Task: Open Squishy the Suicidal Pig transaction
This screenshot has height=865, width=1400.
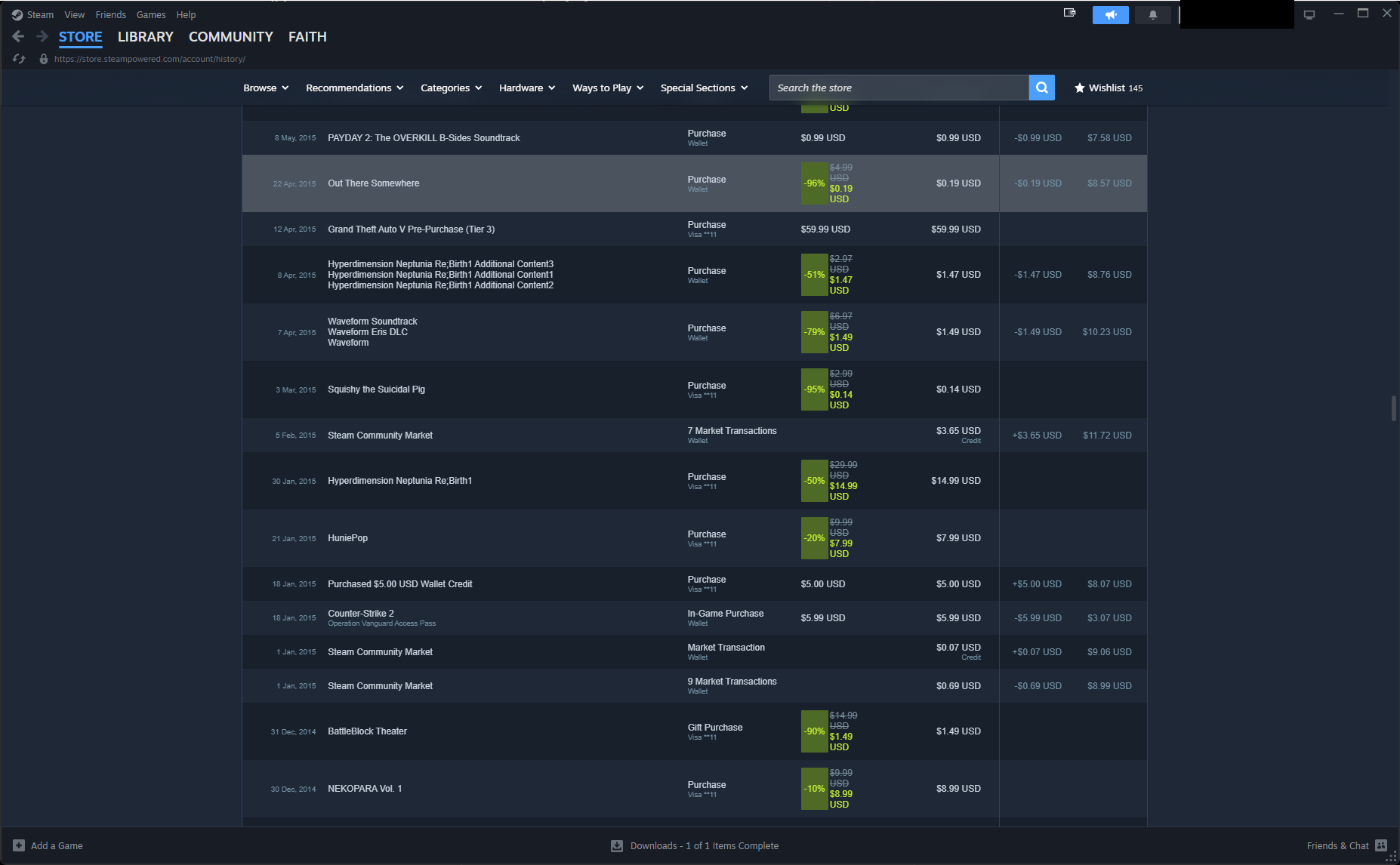Action: tap(695, 389)
